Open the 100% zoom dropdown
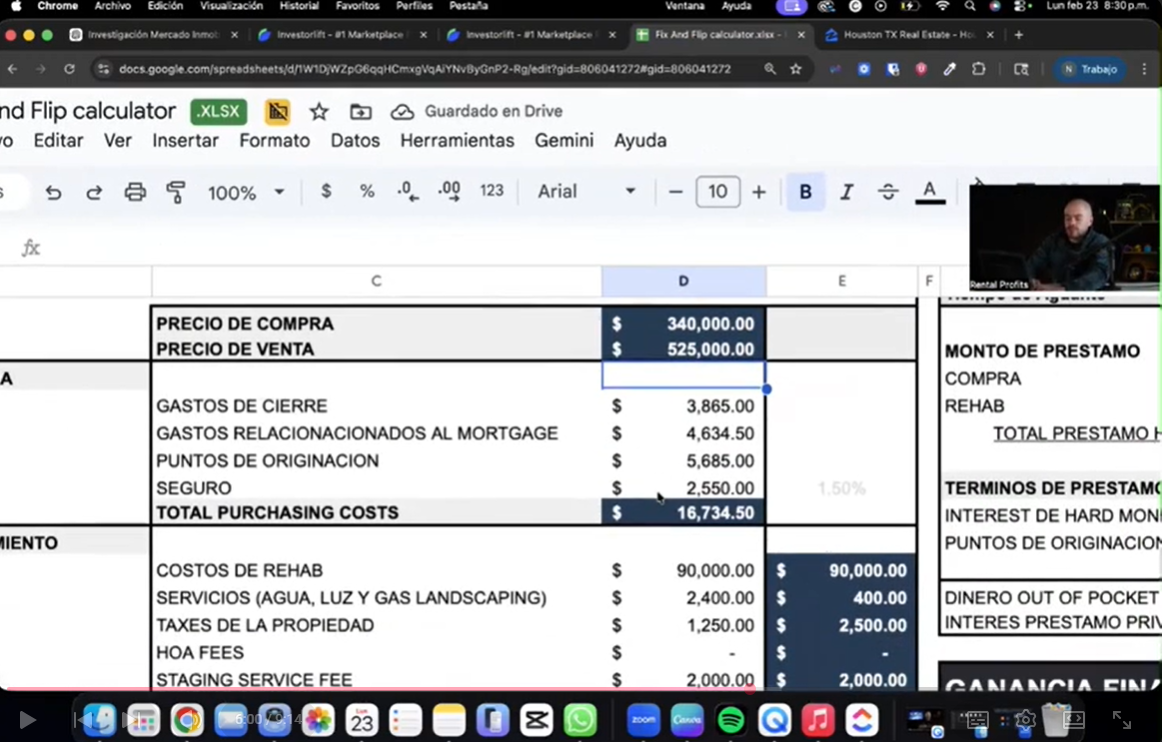 (x=246, y=192)
